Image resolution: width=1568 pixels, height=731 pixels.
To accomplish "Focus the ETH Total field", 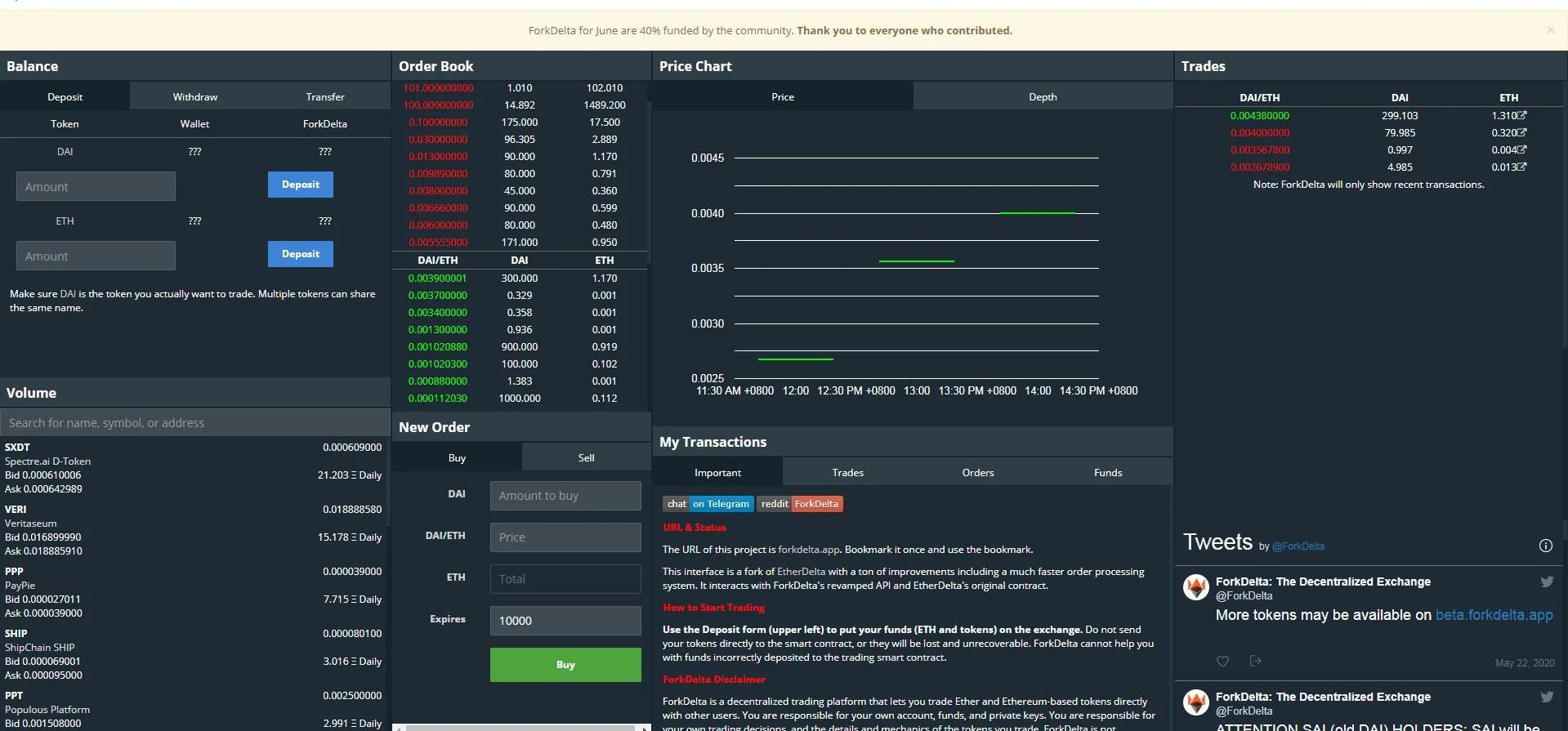I will 565,579.
